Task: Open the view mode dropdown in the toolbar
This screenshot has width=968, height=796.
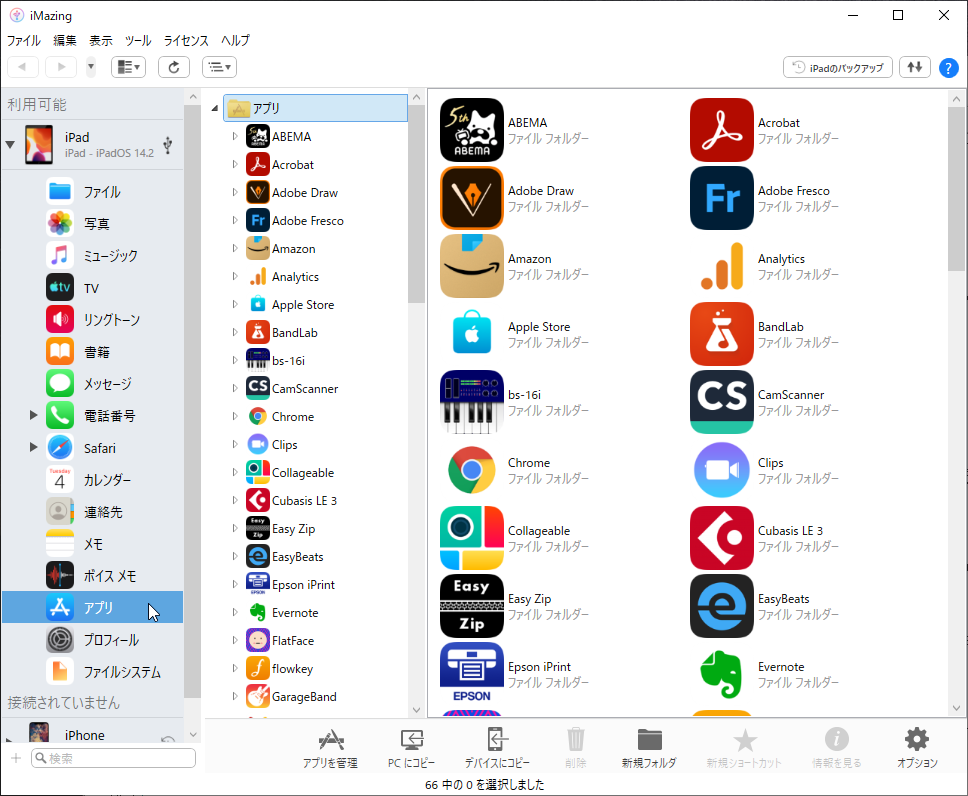Action: coord(128,67)
